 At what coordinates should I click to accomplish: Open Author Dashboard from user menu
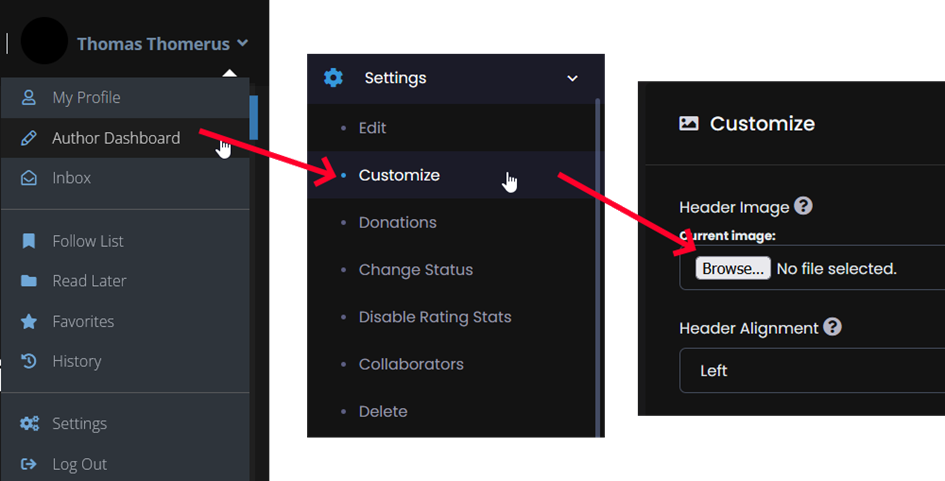(125, 138)
